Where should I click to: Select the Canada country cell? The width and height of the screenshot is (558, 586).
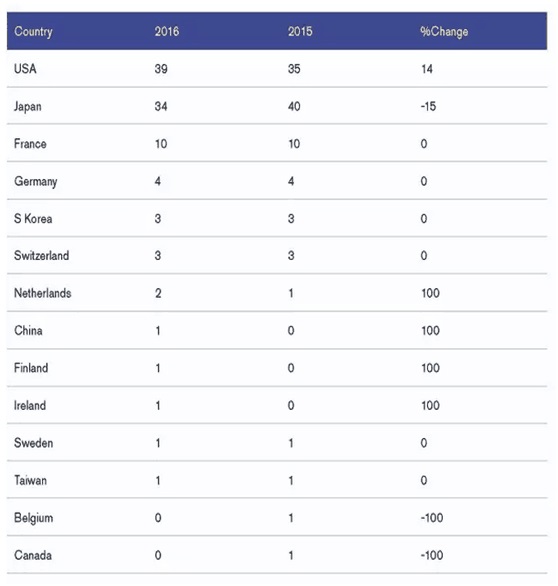[x=33, y=555]
